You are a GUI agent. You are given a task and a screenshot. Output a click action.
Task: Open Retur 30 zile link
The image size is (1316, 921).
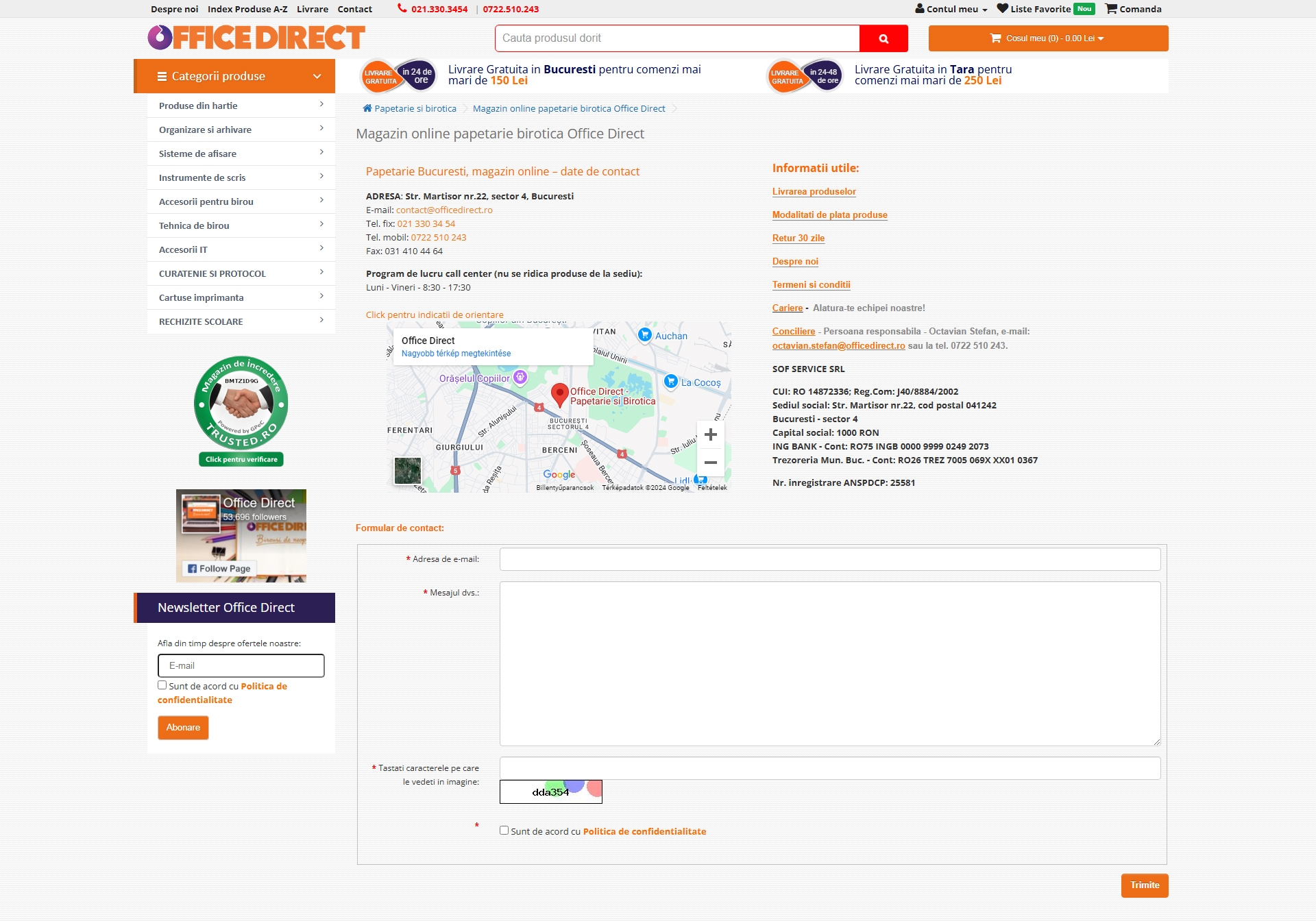[x=799, y=238]
